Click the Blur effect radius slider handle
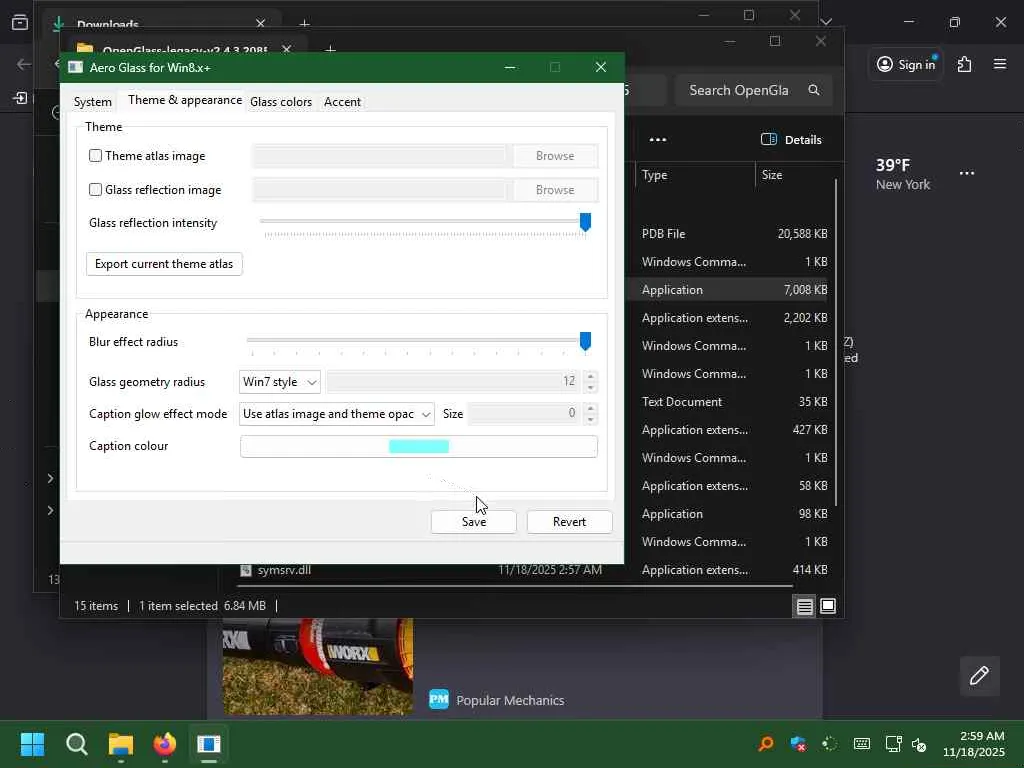This screenshot has width=1024, height=768. [585, 341]
